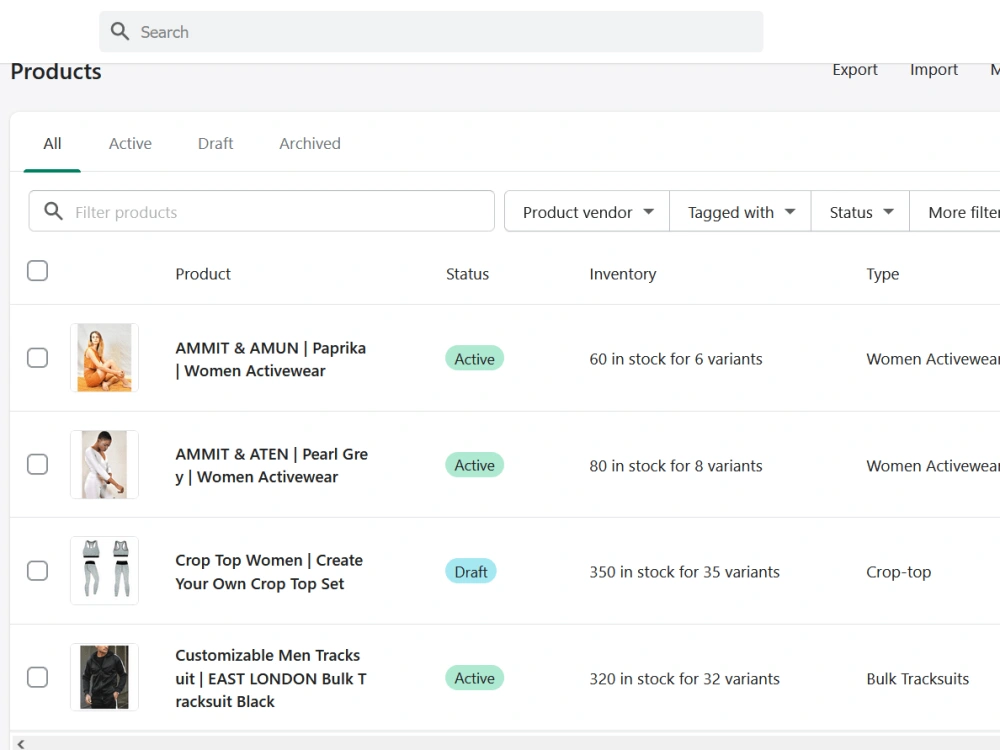Check the checkbox for Crop Top Women
The image size is (1000, 750).
[37, 571]
